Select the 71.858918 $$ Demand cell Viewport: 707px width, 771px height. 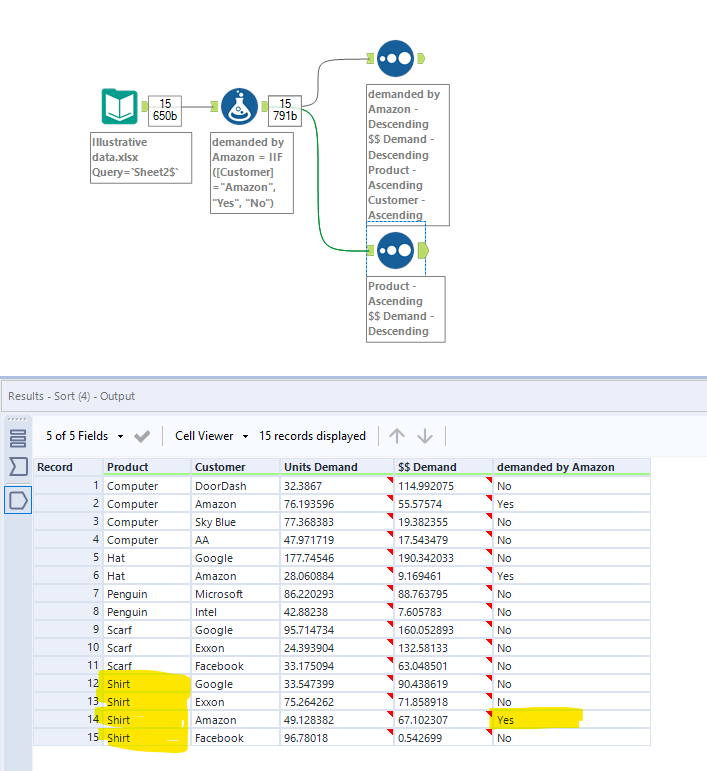[x=443, y=702]
